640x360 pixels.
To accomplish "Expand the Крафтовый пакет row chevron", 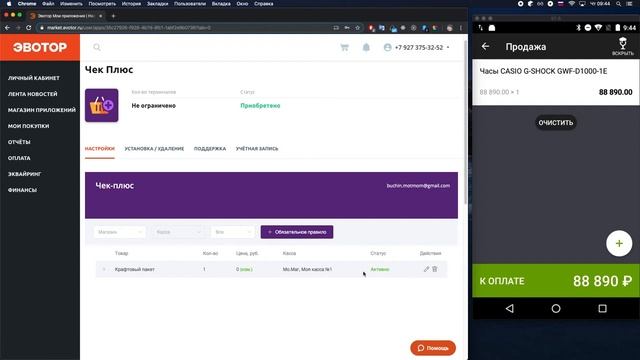I will (x=104, y=269).
